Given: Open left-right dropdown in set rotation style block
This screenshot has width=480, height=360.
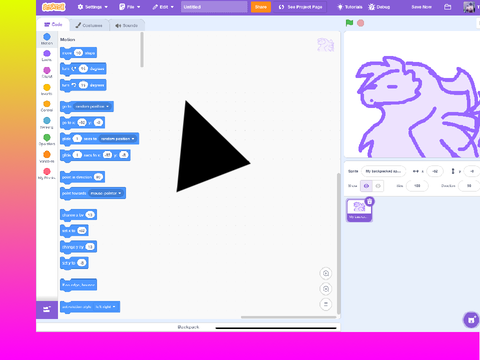Looking at the screenshot, I should (105, 307).
